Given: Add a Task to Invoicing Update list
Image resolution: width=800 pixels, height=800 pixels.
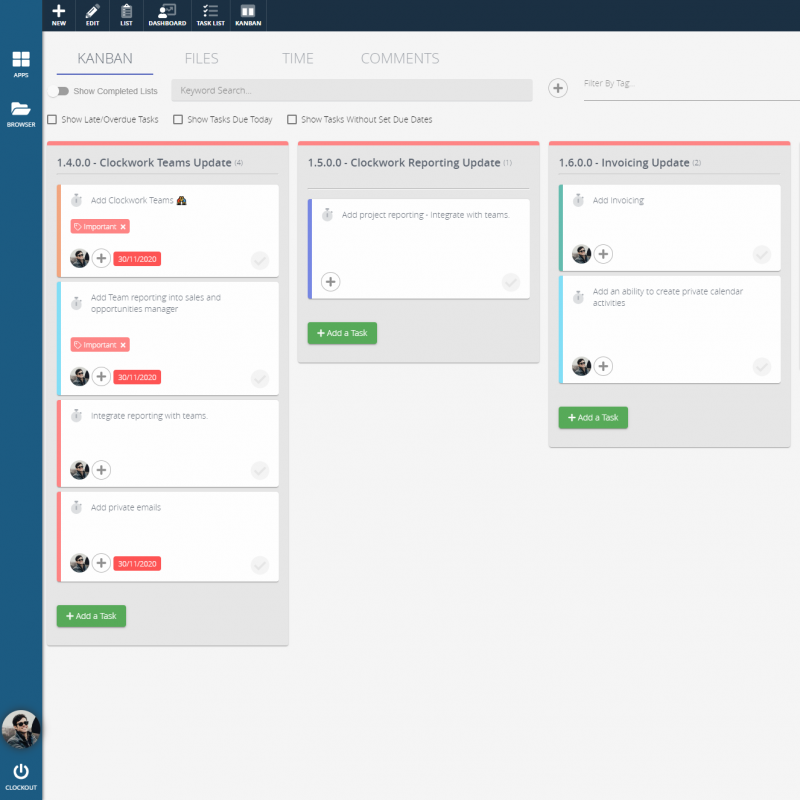Looking at the screenshot, I should coord(593,418).
